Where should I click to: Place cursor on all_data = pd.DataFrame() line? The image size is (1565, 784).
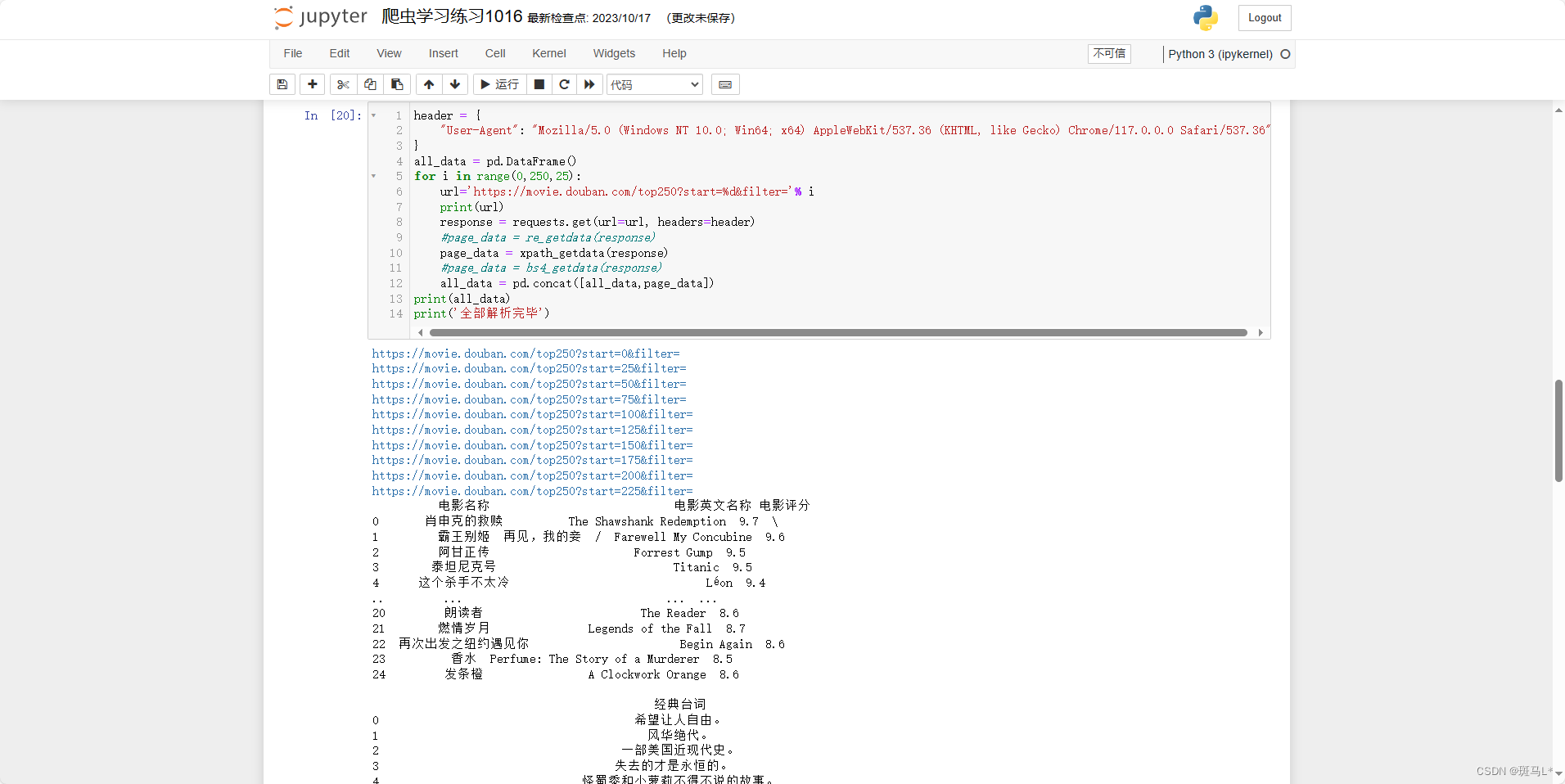click(x=494, y=161)
